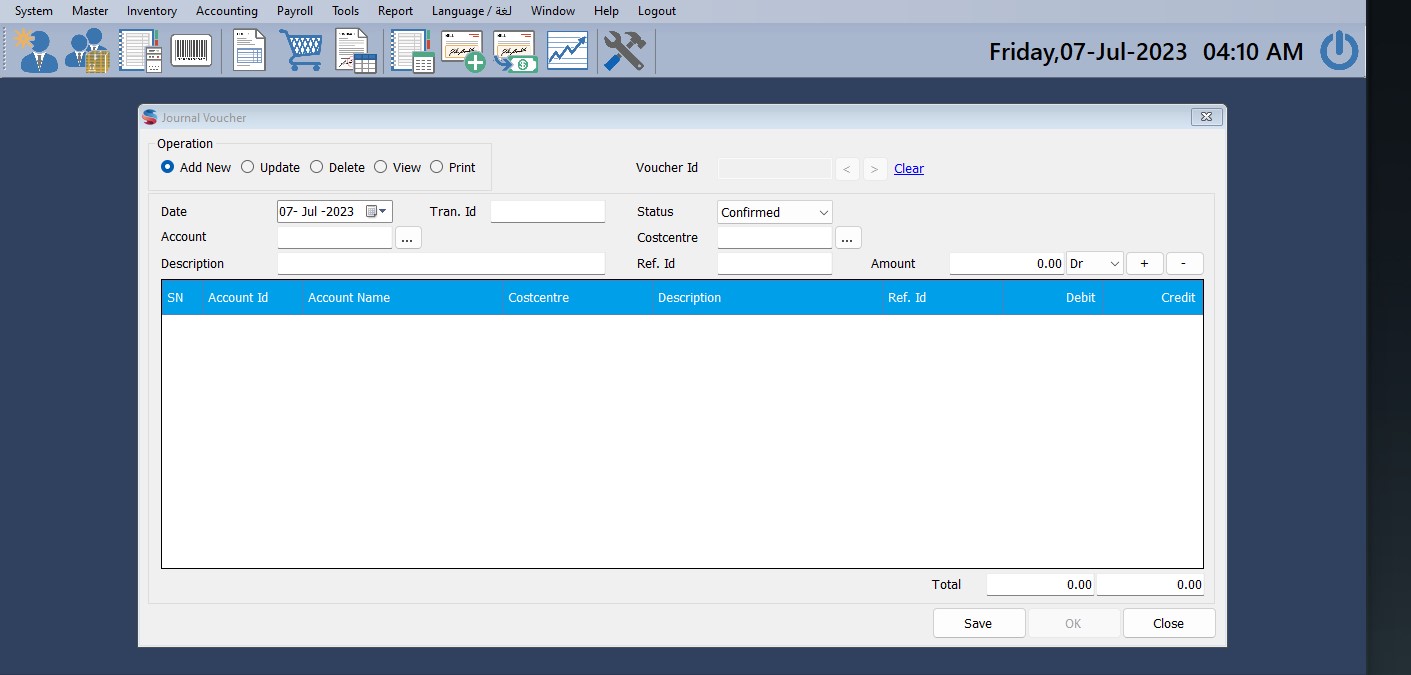Open the Inventory menu
Image resolution: width=1411 pixels, height=675 pixels.
152,11
